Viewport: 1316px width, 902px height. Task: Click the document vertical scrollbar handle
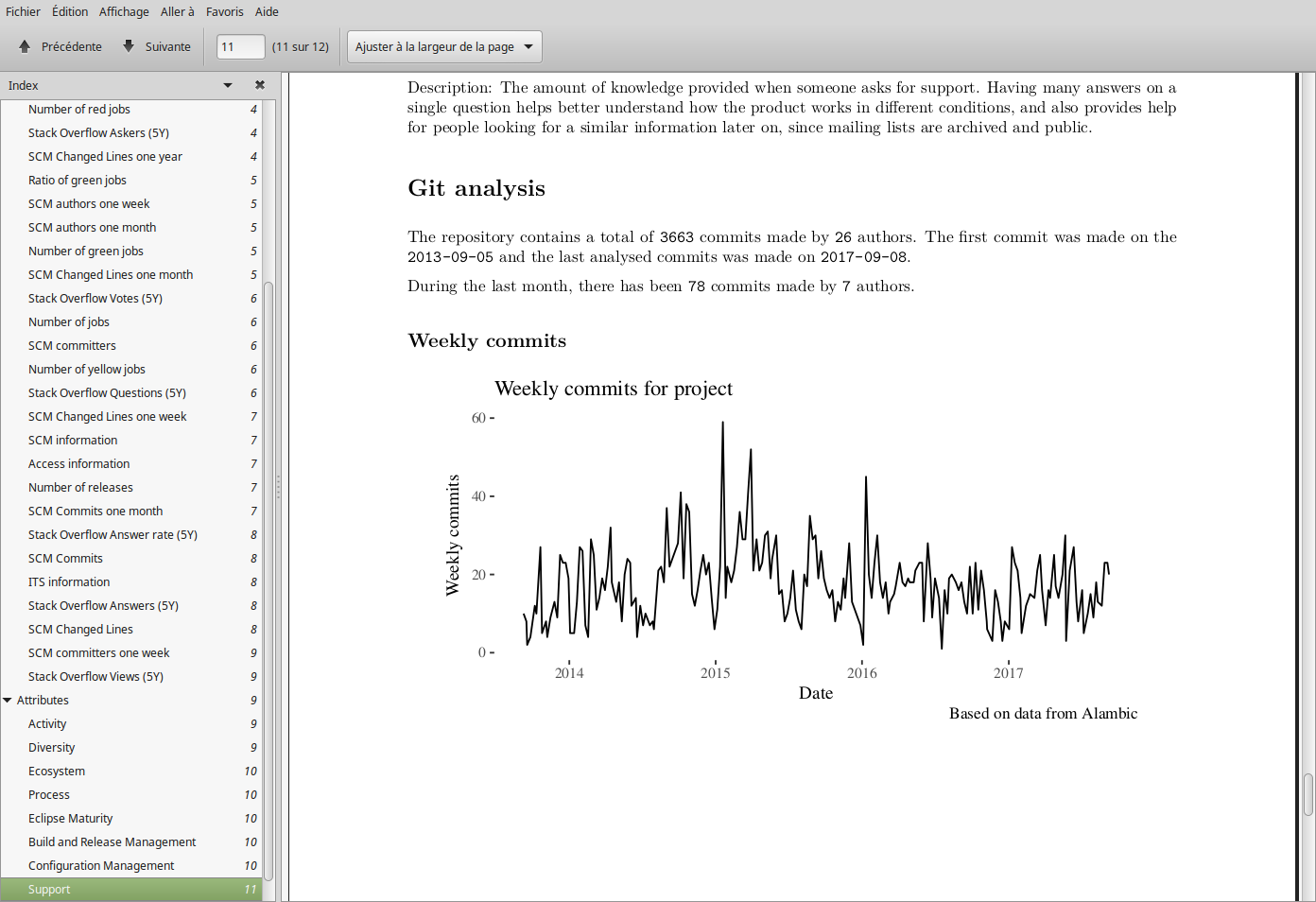[x=1308, y=794]
